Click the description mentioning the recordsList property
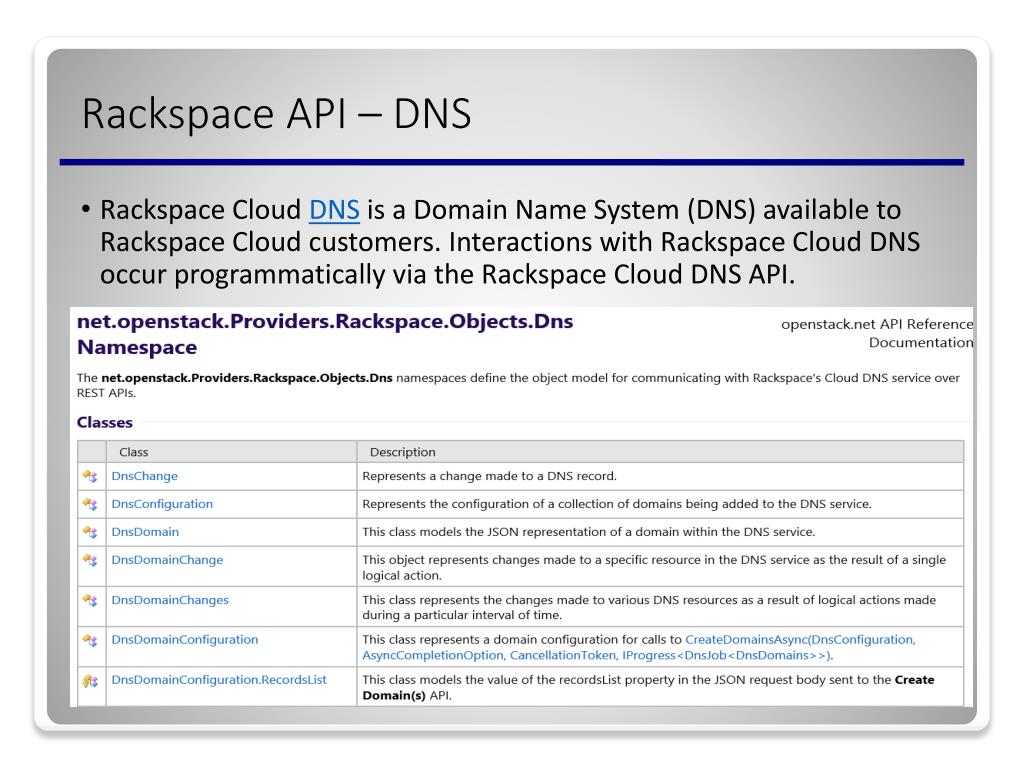Screen dimensions: 1024x768 click(x=648, y=688)
